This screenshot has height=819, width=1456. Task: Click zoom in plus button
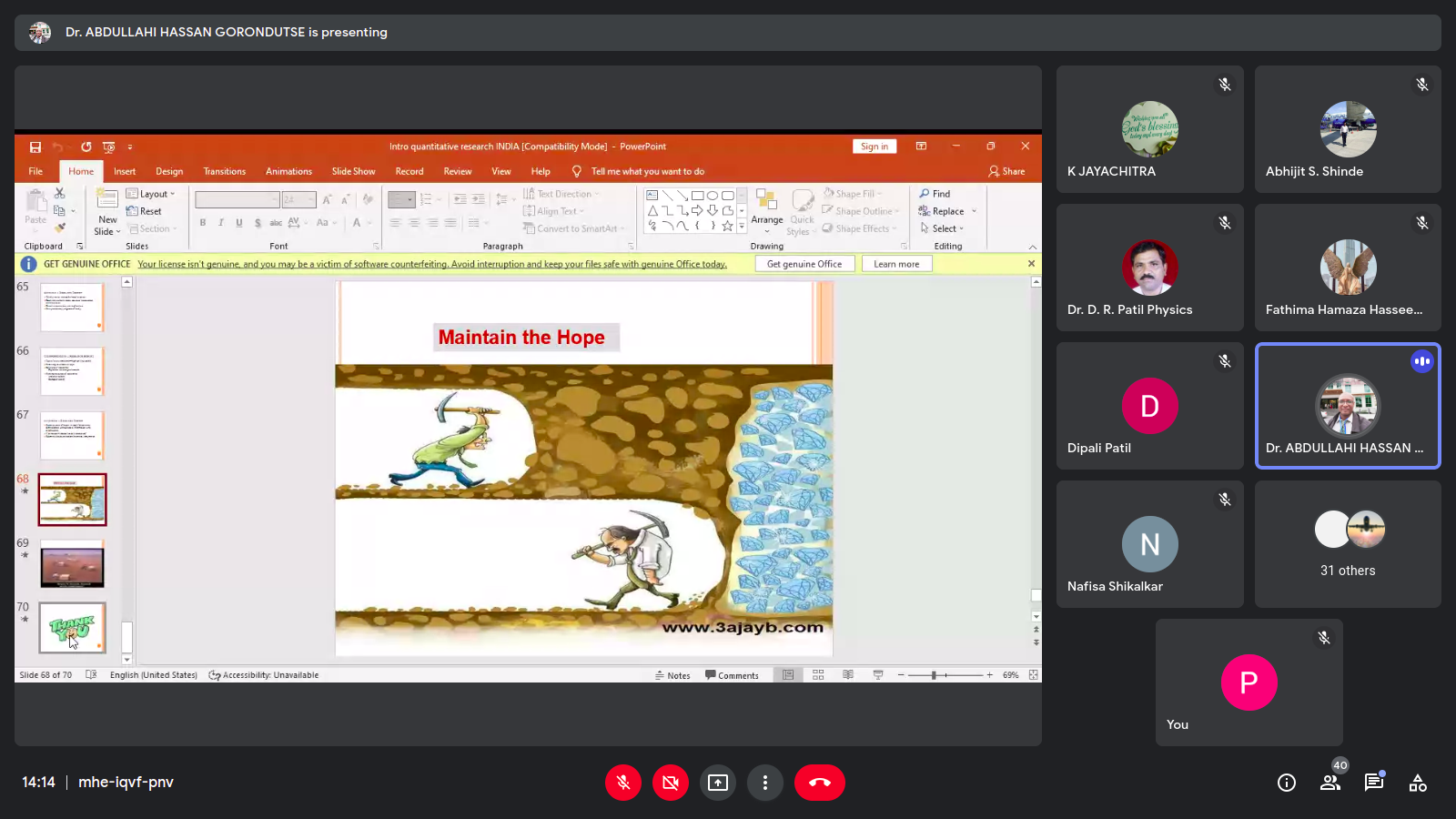point(990,675)
